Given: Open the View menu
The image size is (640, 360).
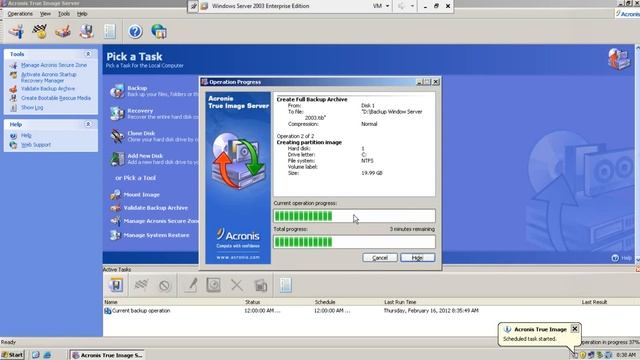Looking at the screenshot, I should coord(45,14).
